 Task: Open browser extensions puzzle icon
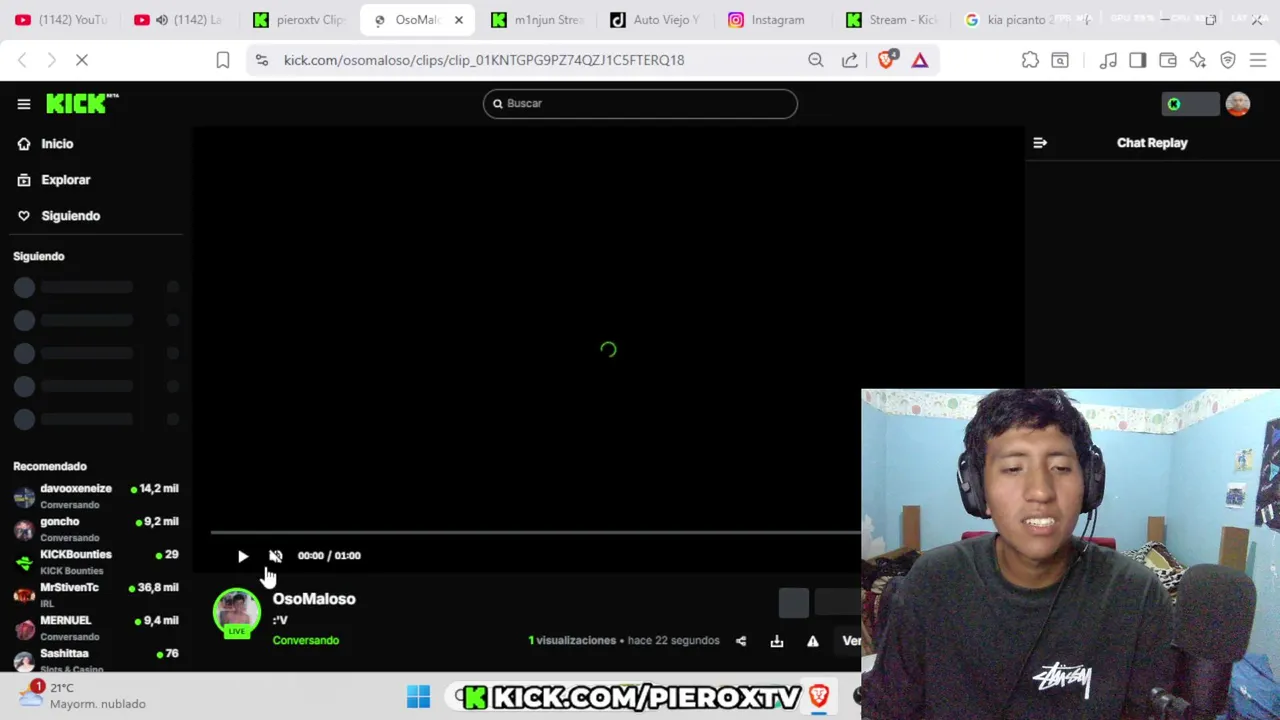tap(1030, 61)
